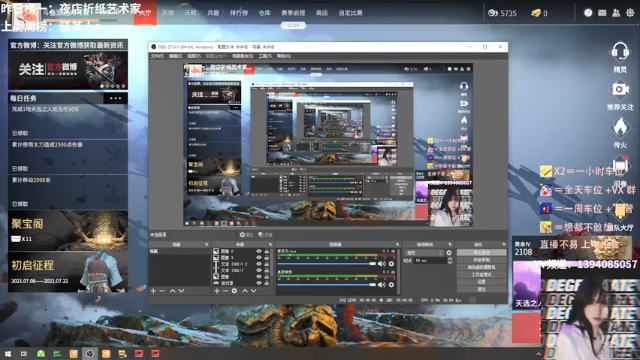Open the OBS 编辑(E) menu
Screen dimensions: 640x360
(x=176, y=56)
